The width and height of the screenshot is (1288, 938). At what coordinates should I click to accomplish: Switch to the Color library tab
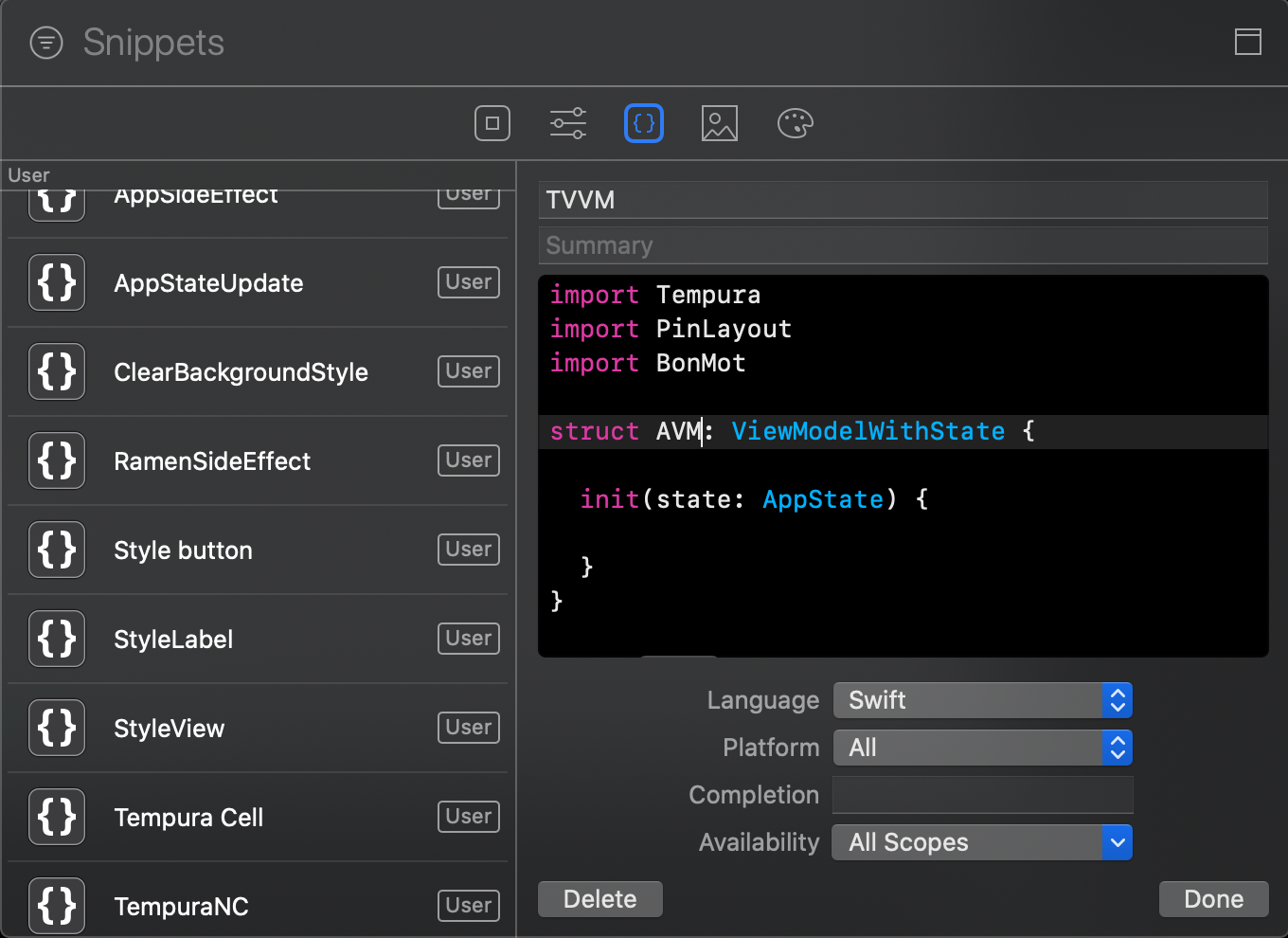(795, 123)
